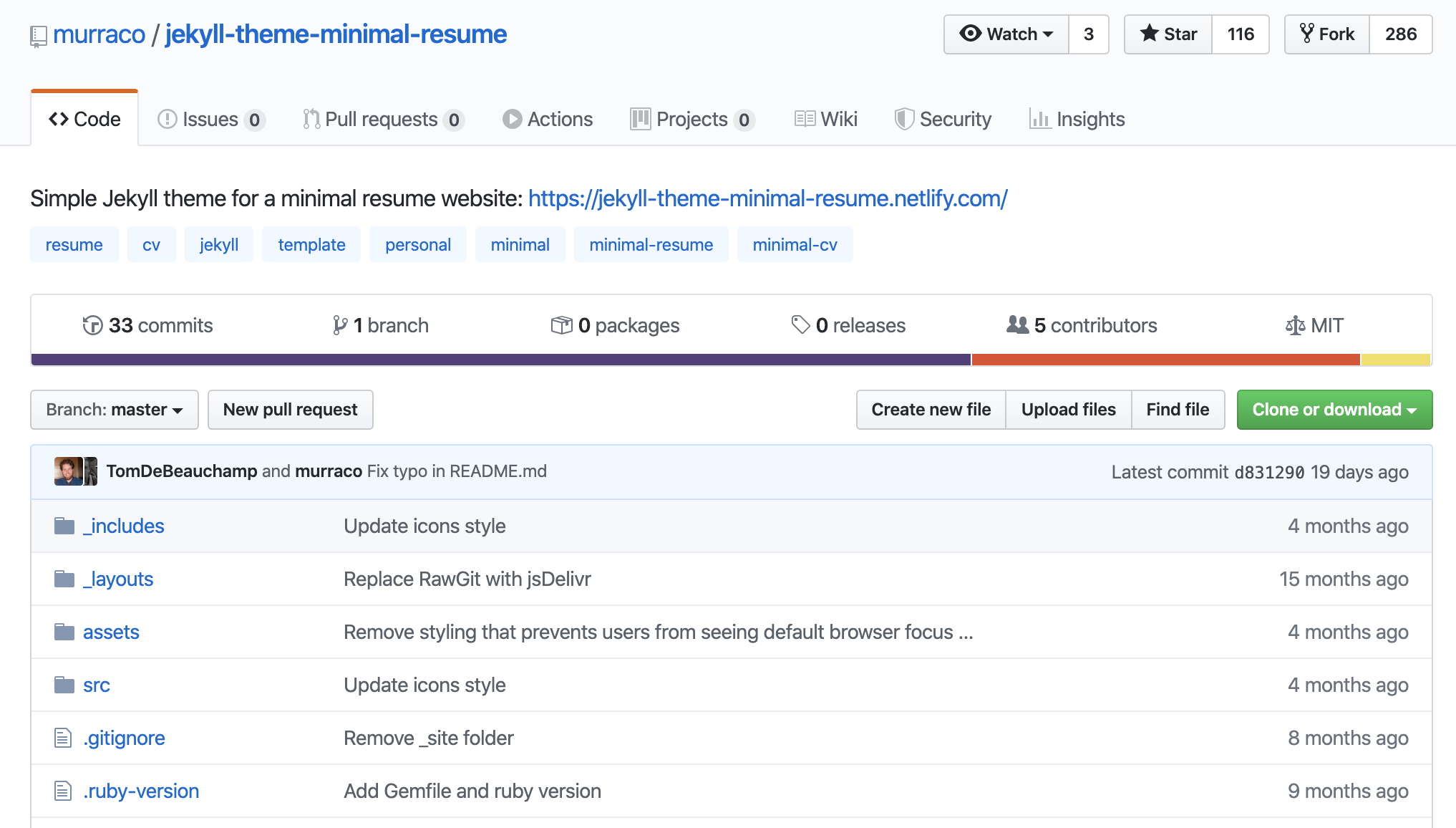Open the Watch notifications dropdown
Image resolution: width=1456 pixels, height=828 pixels.
[x=1006, y=34]
